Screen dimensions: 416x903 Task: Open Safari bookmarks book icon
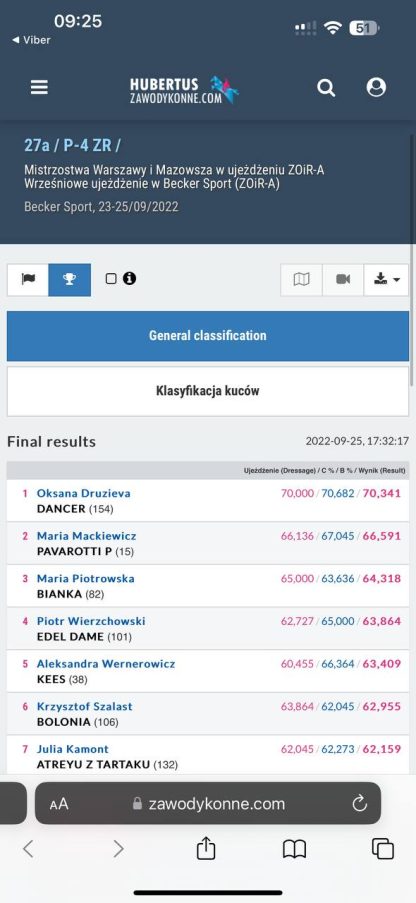[294, 849]
